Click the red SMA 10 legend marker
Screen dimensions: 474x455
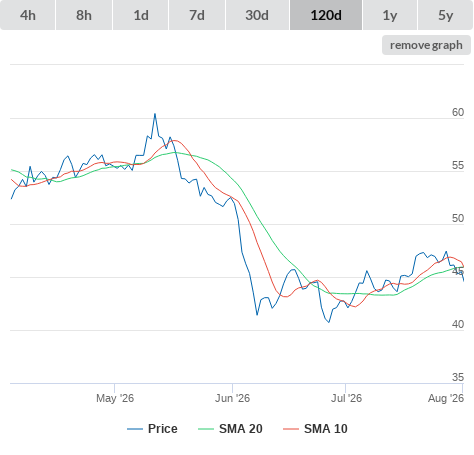[x=291, y=429]
